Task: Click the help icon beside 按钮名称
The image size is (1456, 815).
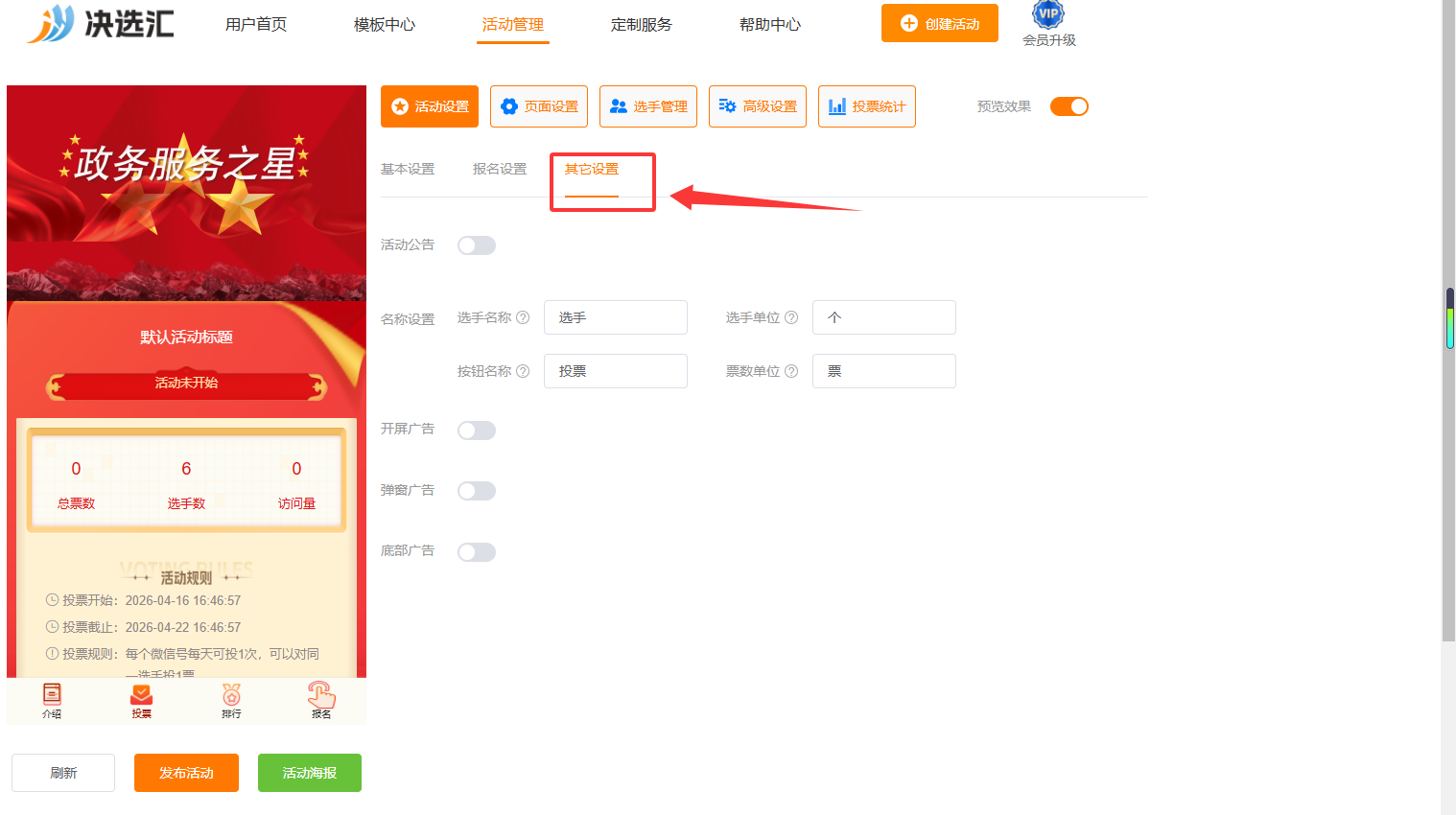Action: tap(523, 371)
